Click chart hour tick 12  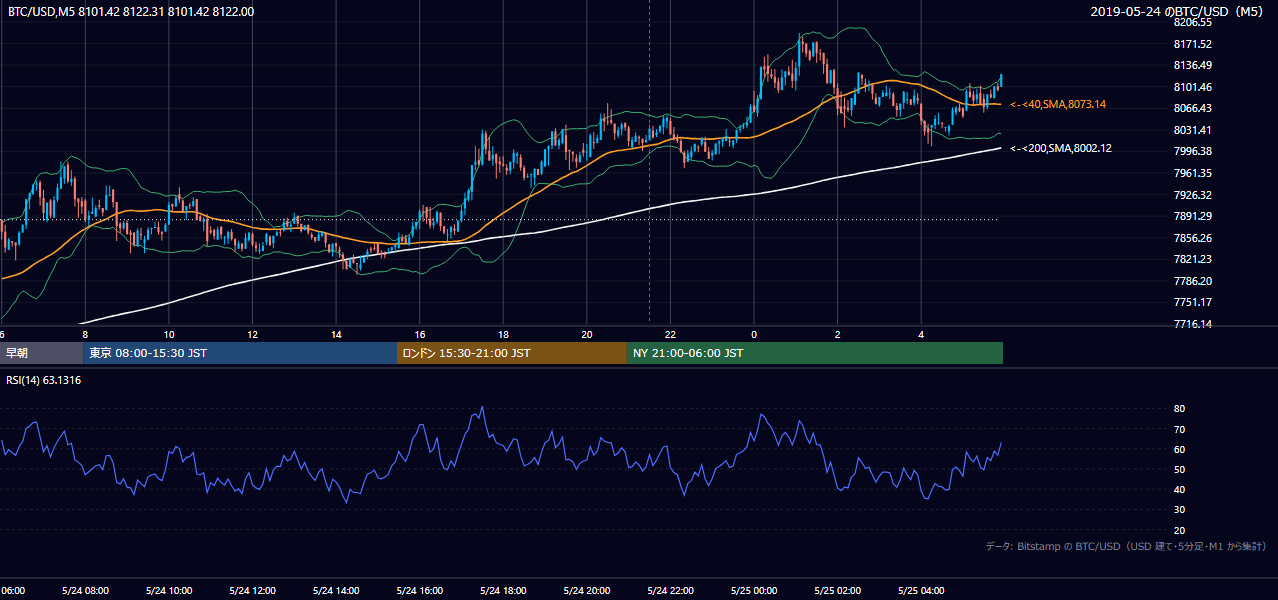252,335
